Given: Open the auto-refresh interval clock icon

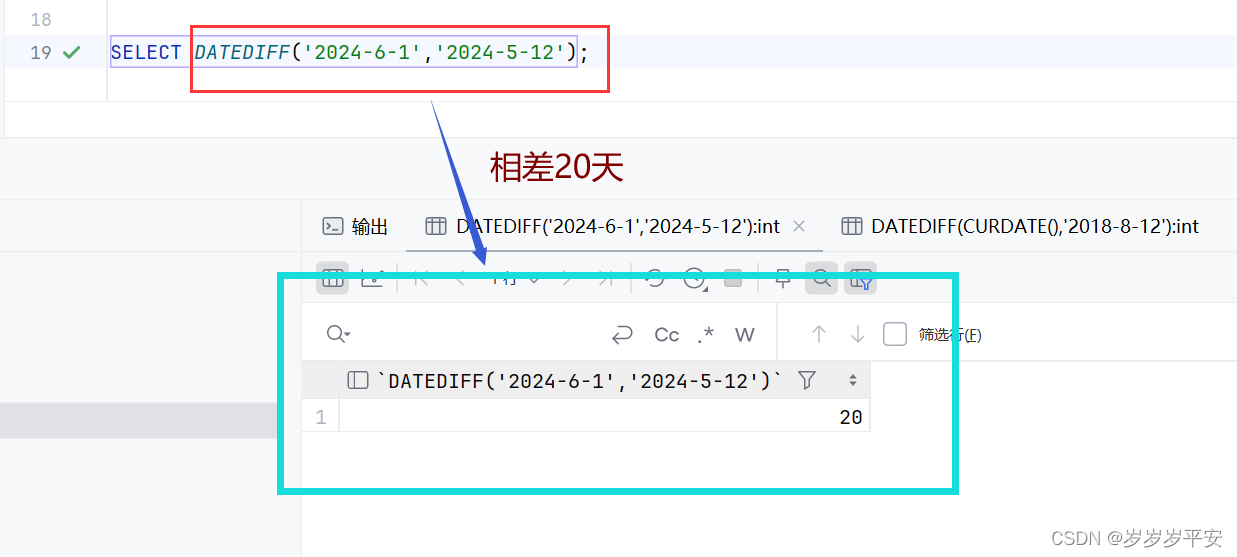Looking at the screenshot, I should pos(695,279).
